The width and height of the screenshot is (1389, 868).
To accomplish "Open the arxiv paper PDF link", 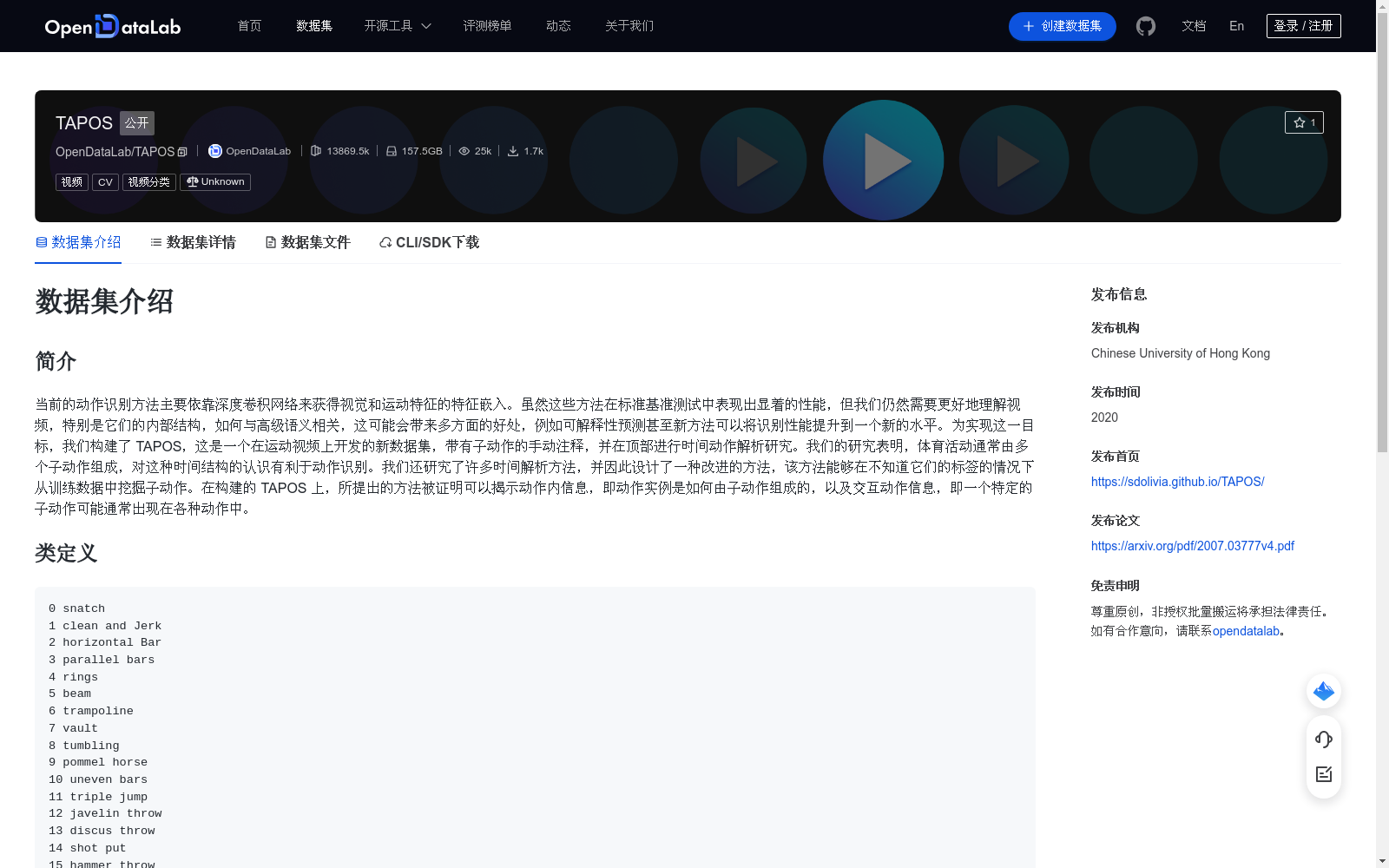I will point(1192,545).
